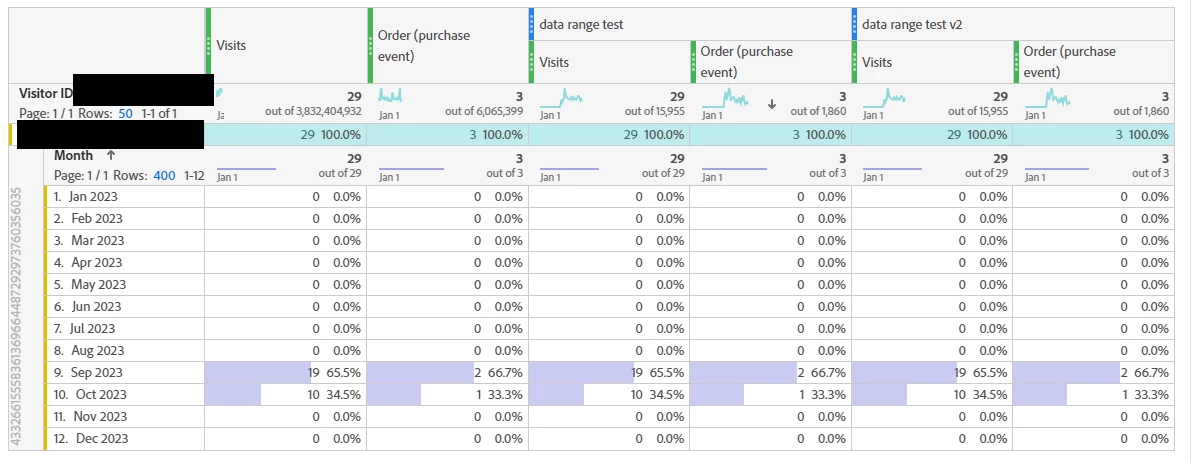Click highlighted 29 100.0% cell under top-level Visits
The width and height of the screenshot is (1193, 463).
285,135
